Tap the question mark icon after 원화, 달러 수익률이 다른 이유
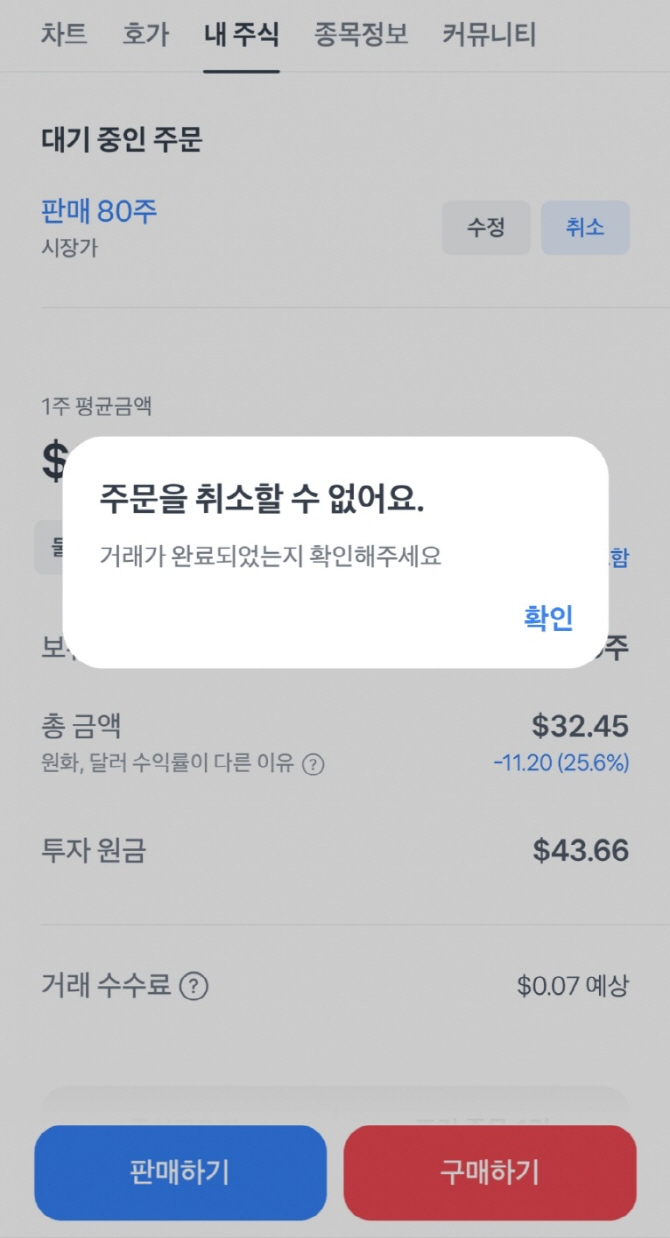This screenshot has width=670, height=1238. click(313, 765)
